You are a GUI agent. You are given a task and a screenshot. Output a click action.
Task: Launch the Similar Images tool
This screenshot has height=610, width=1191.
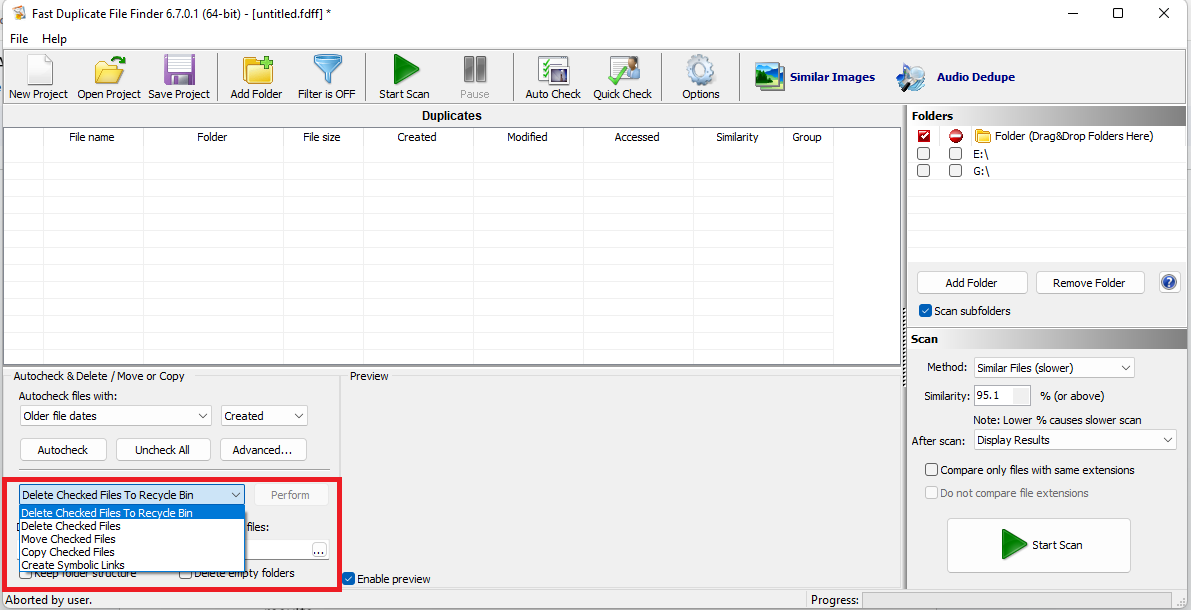coord(815,77)
